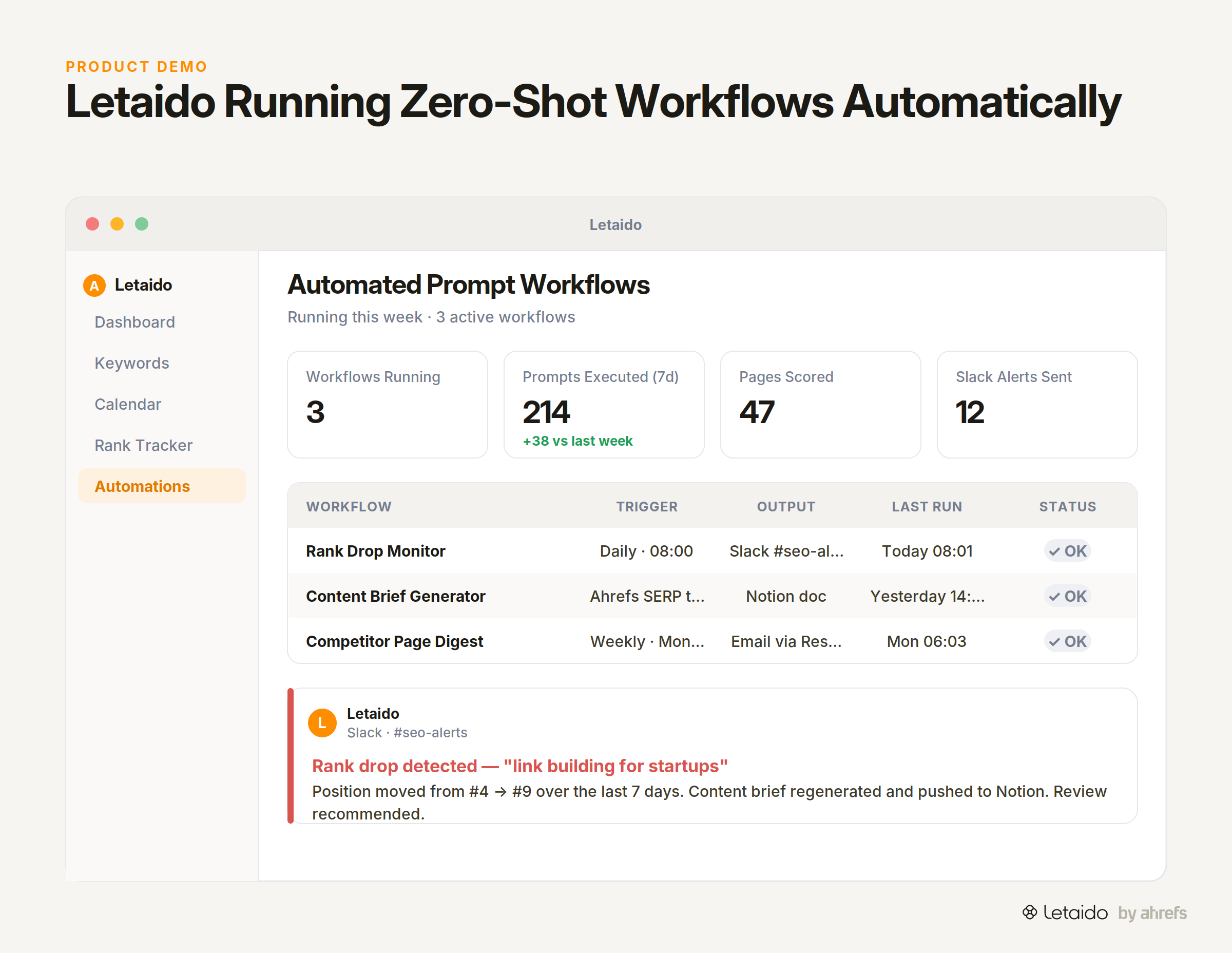Click the red window close dot

(92, 224)
